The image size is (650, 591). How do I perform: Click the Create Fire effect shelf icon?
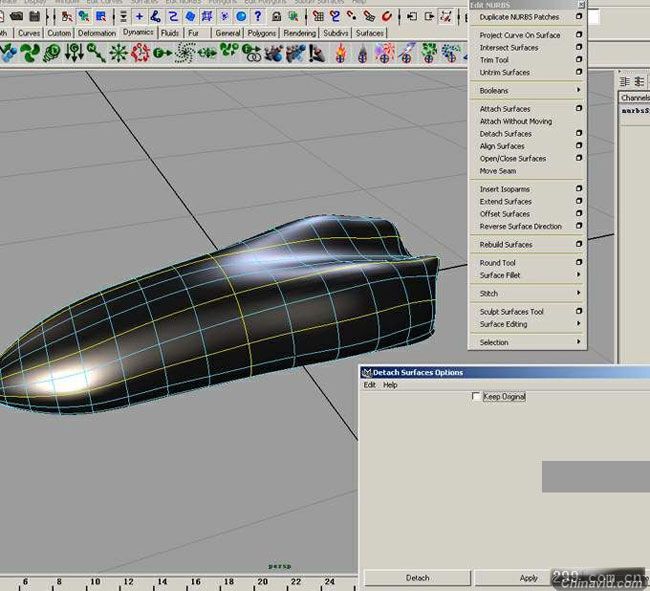coord(340,53)
